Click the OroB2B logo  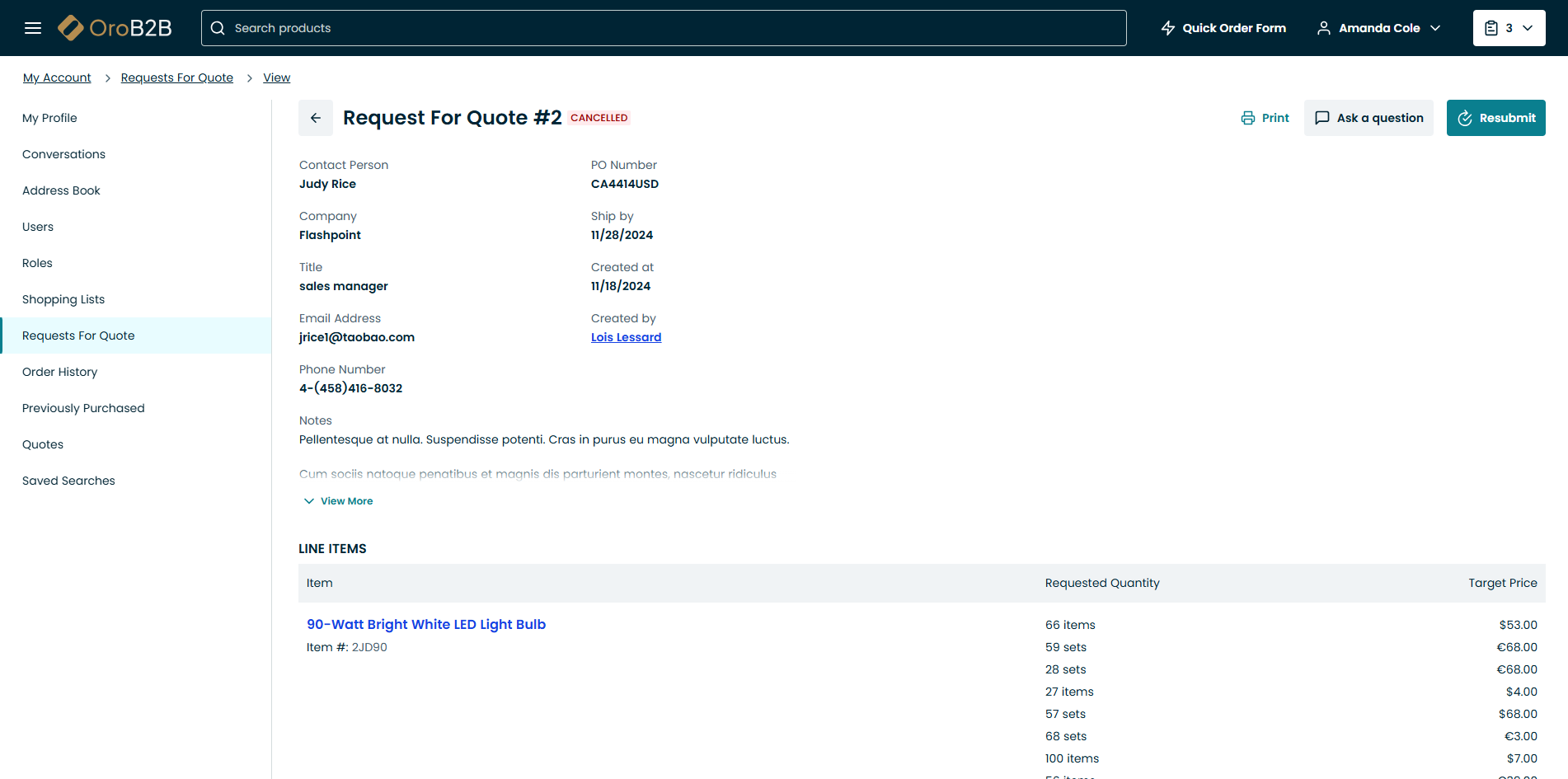pyautogui.click(x=115, y=28)
